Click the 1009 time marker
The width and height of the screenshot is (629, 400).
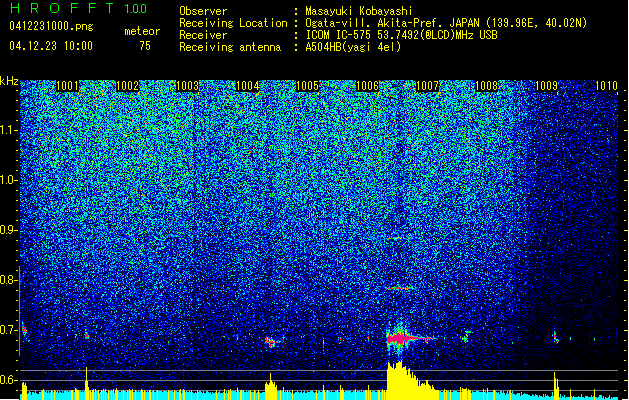547,86
